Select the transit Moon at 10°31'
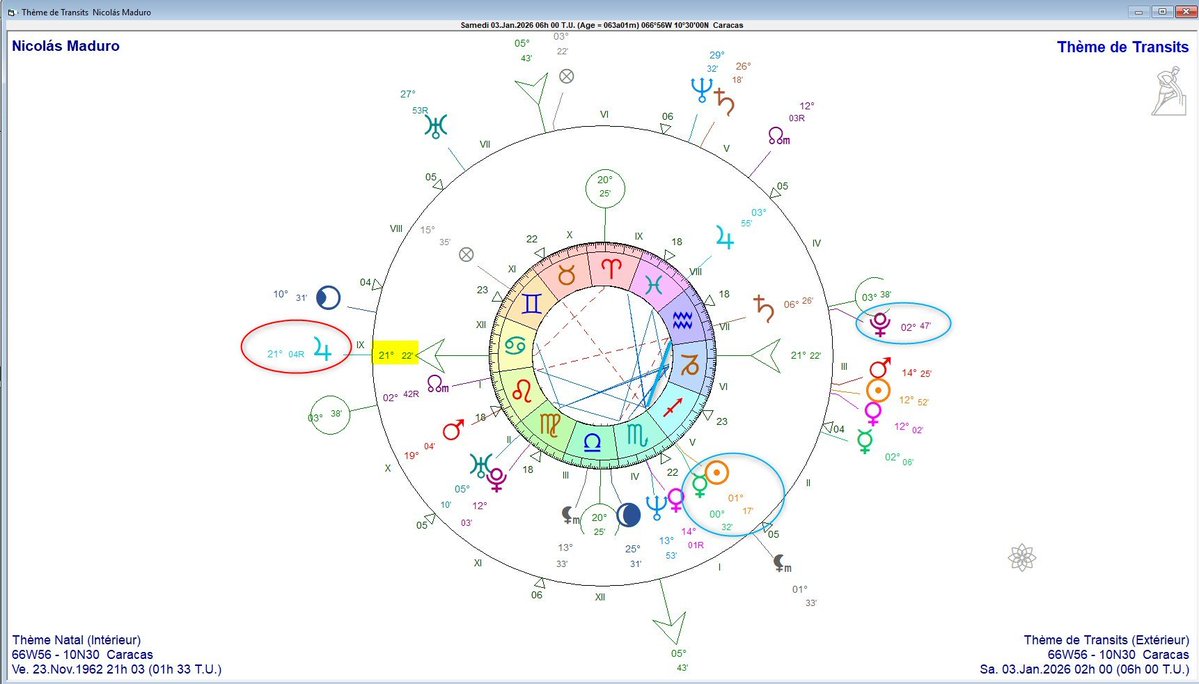The image size is (1199, 684). [328, 297]
